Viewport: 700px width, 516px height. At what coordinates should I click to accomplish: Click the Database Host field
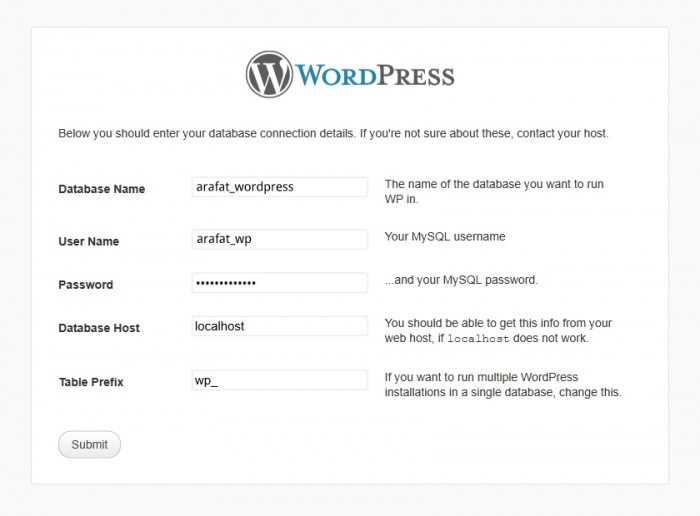click(280, 326)
